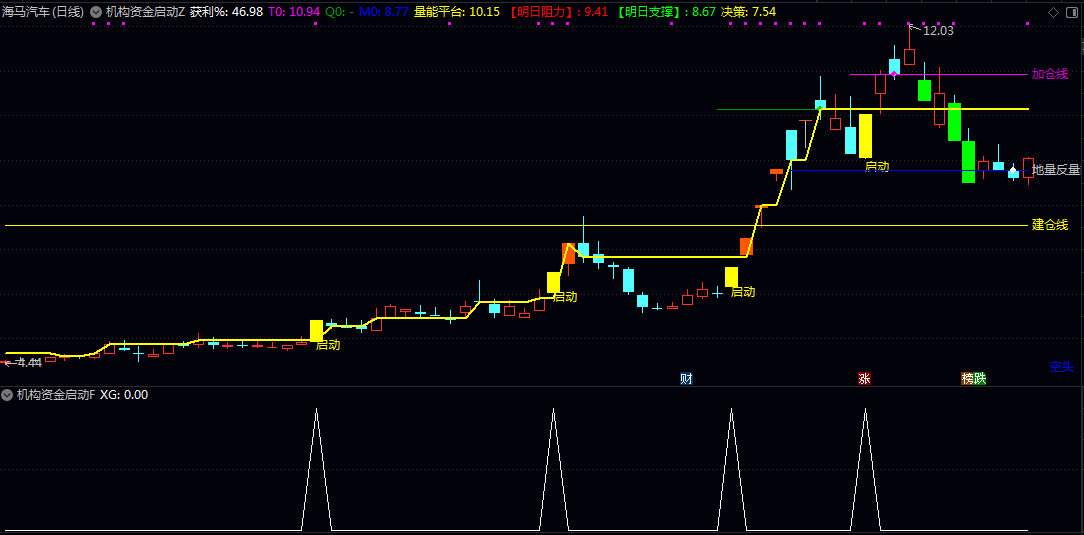This screenshot has width=1084, height=535.
Task: Click the orange 榜 event marker
Action: (x=967, y=378)
